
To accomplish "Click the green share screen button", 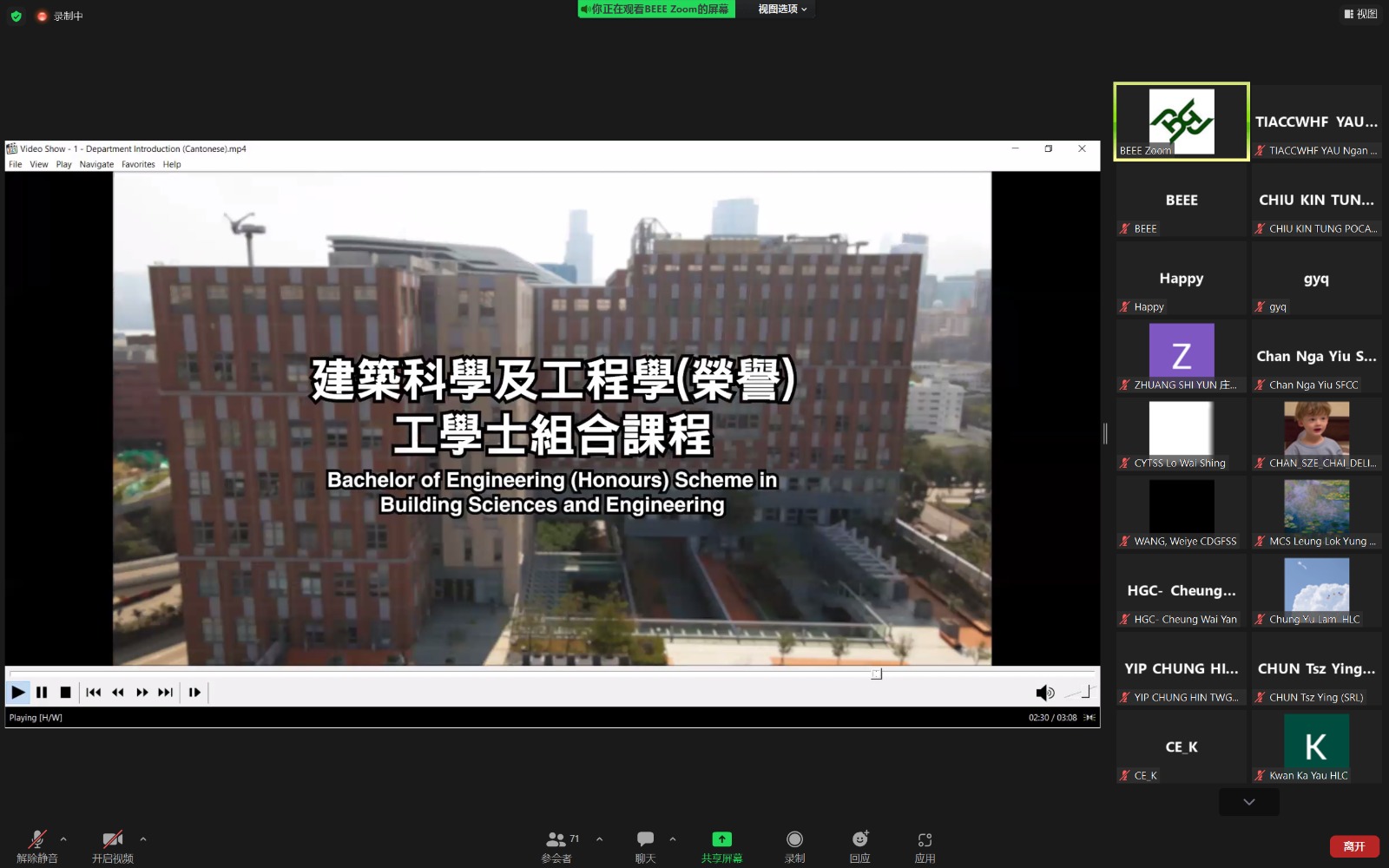I will point(721,845).
